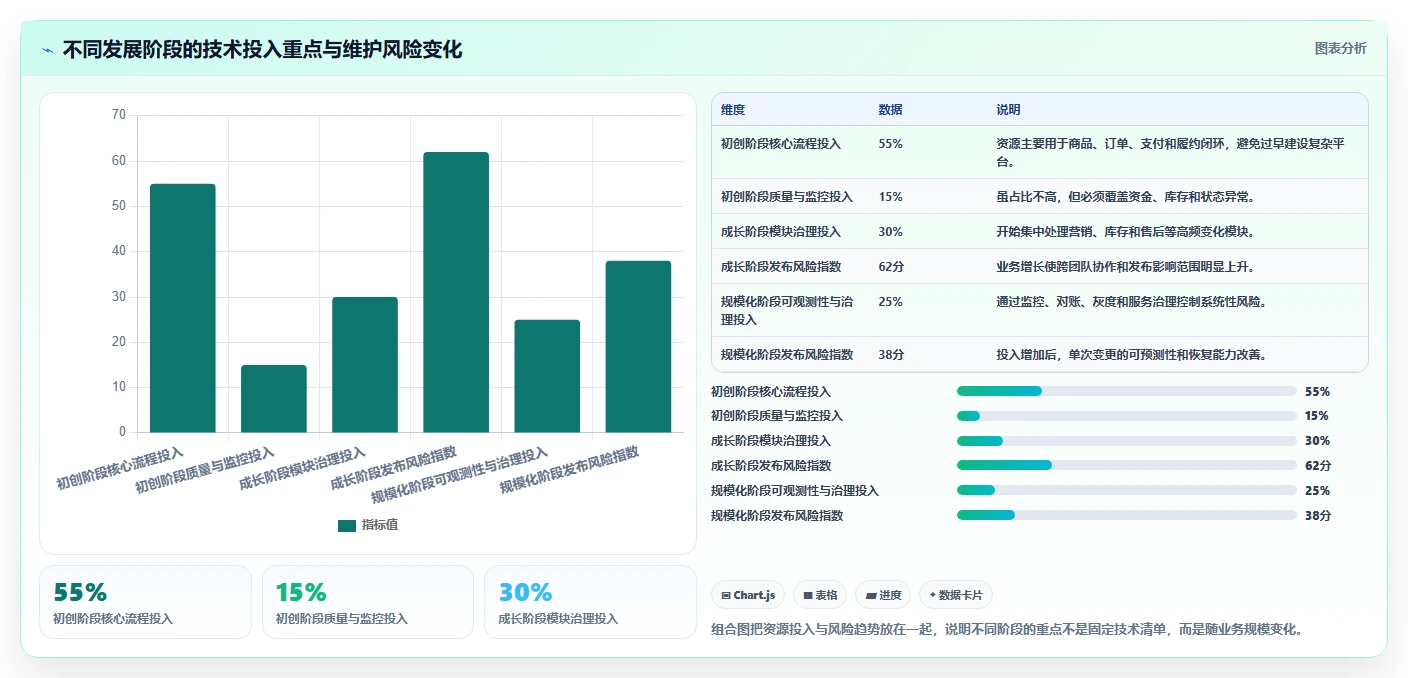Click progress bar for 初创阶段质量与监控投入
Image resolution: width=1408 pixels, height=678 pixels.
pos(1126,416)
